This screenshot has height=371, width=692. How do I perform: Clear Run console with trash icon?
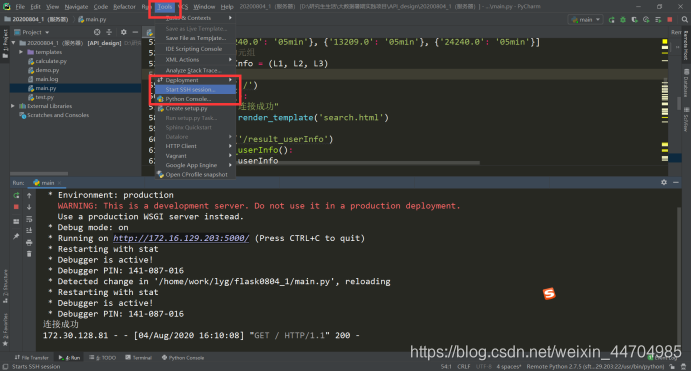click(x=29, y=254)
